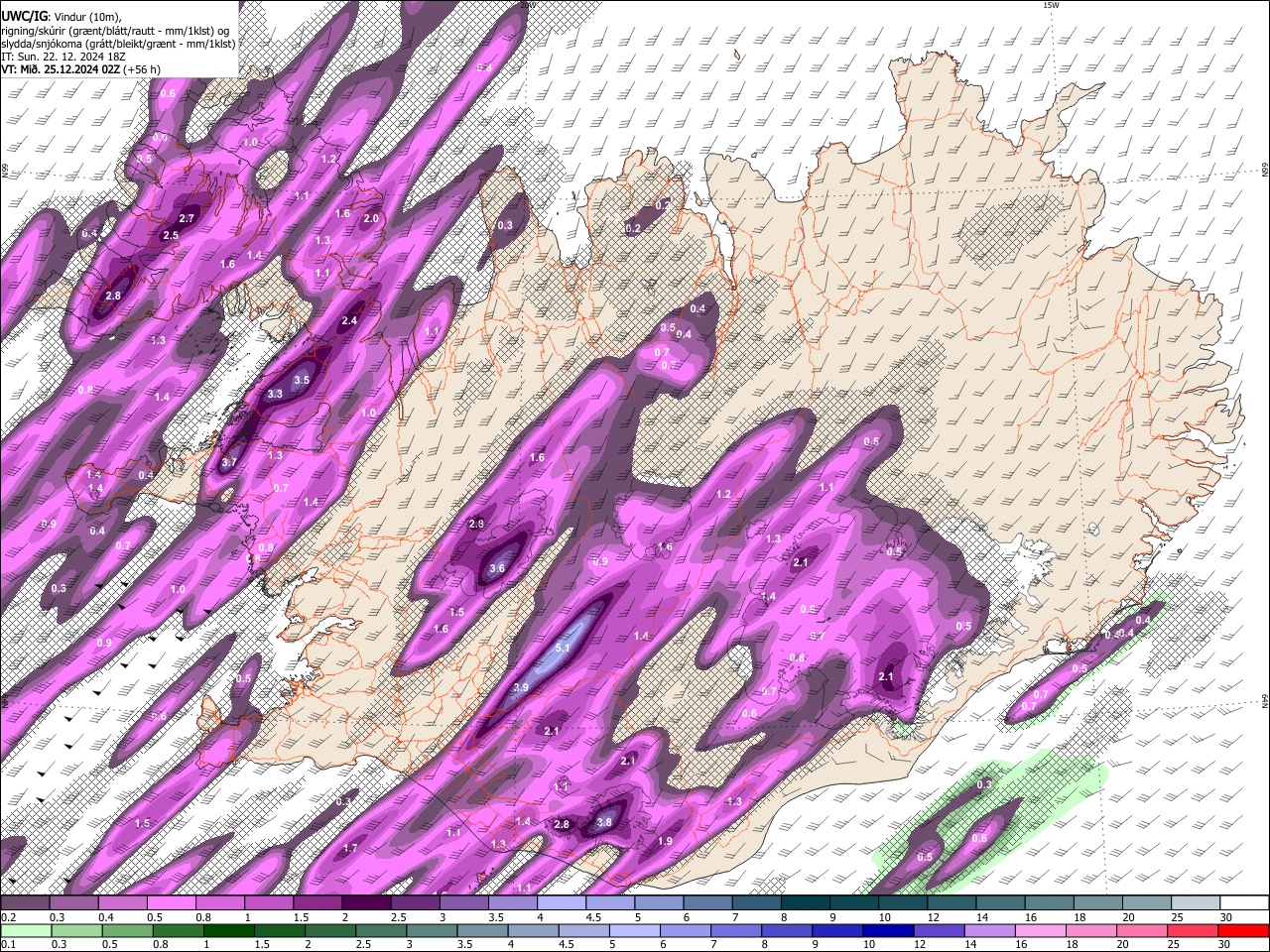The width and height of the screenshot is (1270, 952).
Task: Click the 2.0 precipitation value label
Action: (372, 219)
